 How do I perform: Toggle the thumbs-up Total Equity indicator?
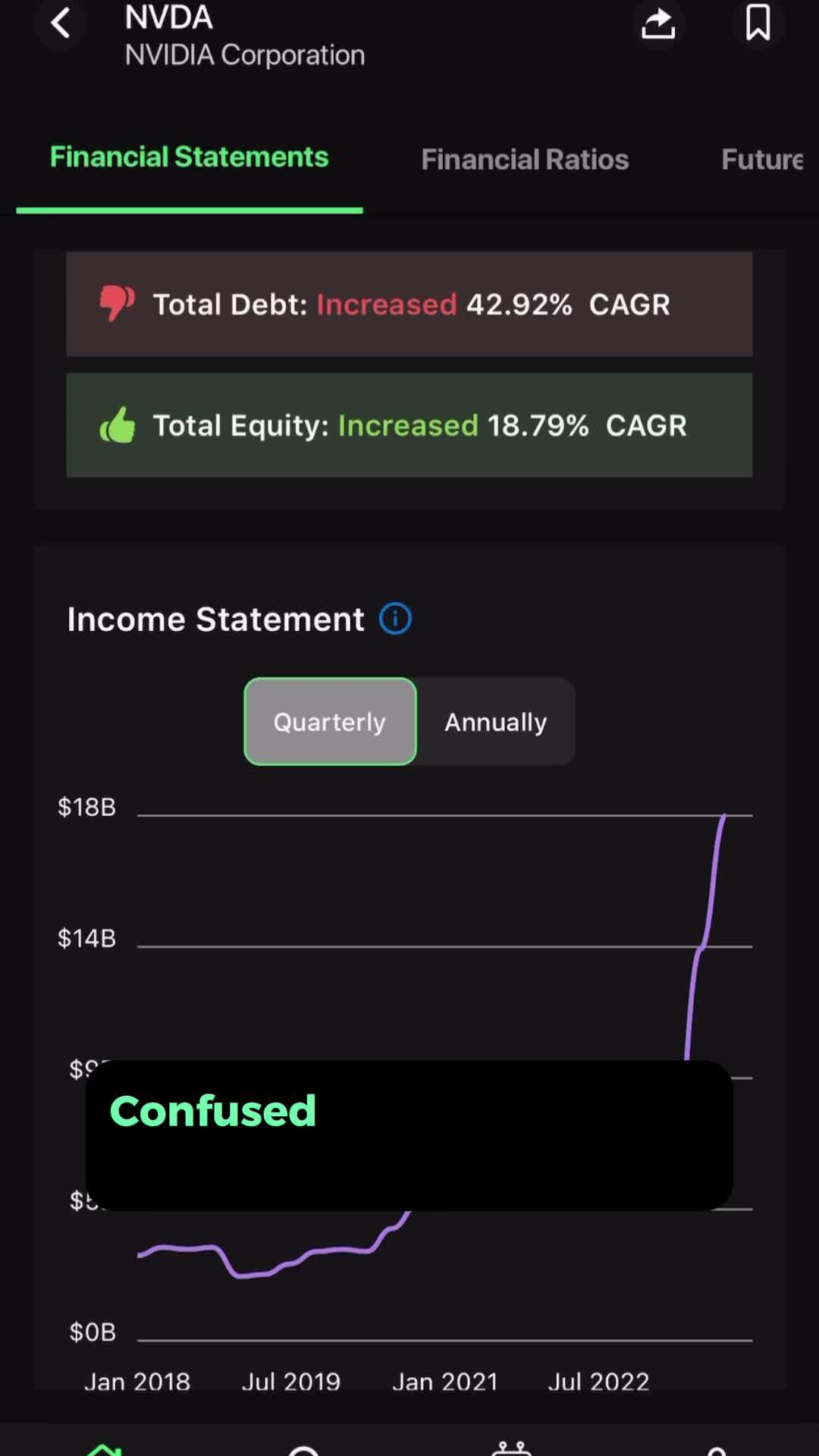coord(118,425)
